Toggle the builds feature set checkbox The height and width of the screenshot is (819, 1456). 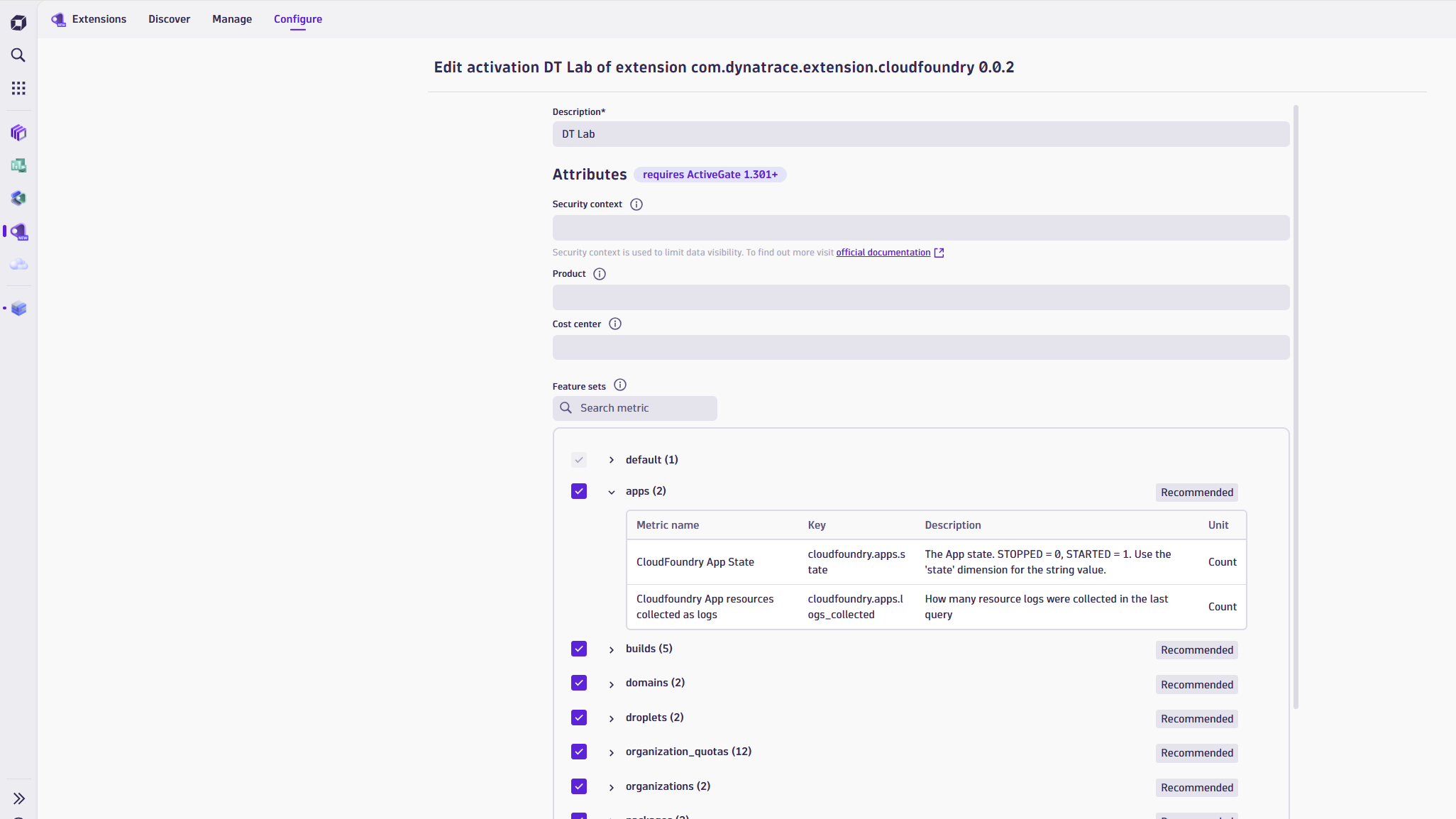coord(579,649)
